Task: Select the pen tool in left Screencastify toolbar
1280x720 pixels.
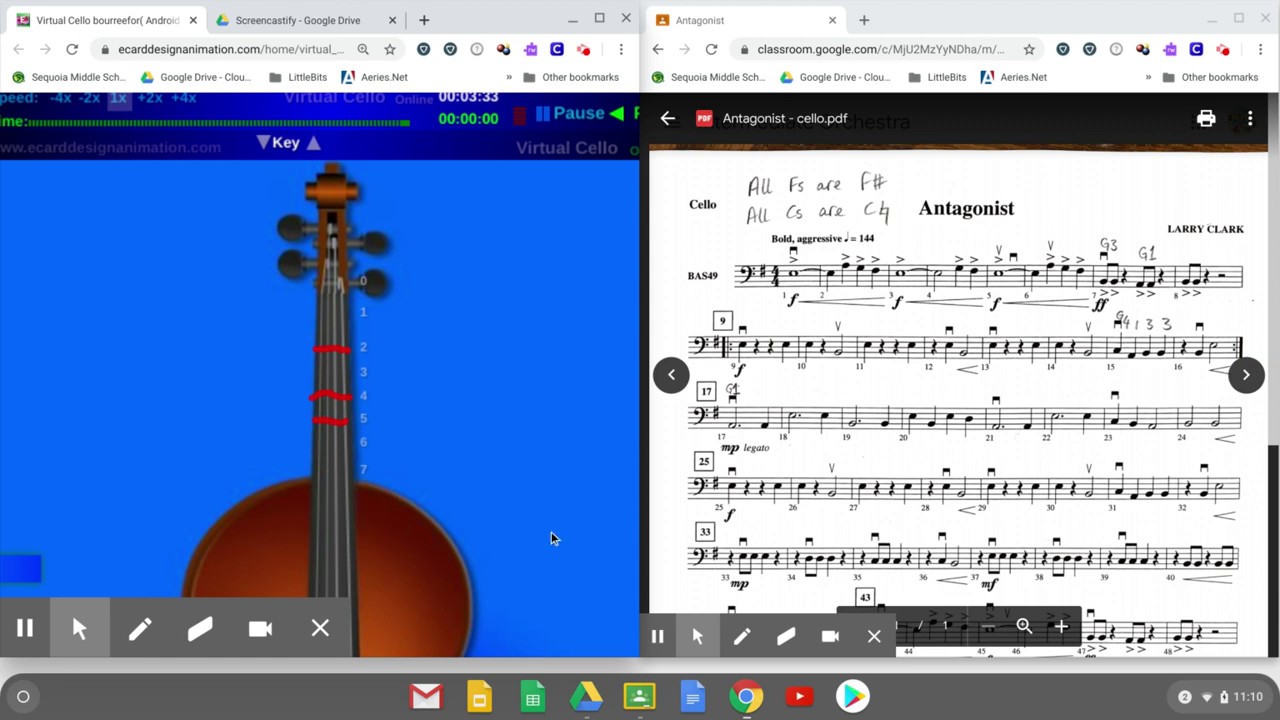Action: tap(140, 628)
